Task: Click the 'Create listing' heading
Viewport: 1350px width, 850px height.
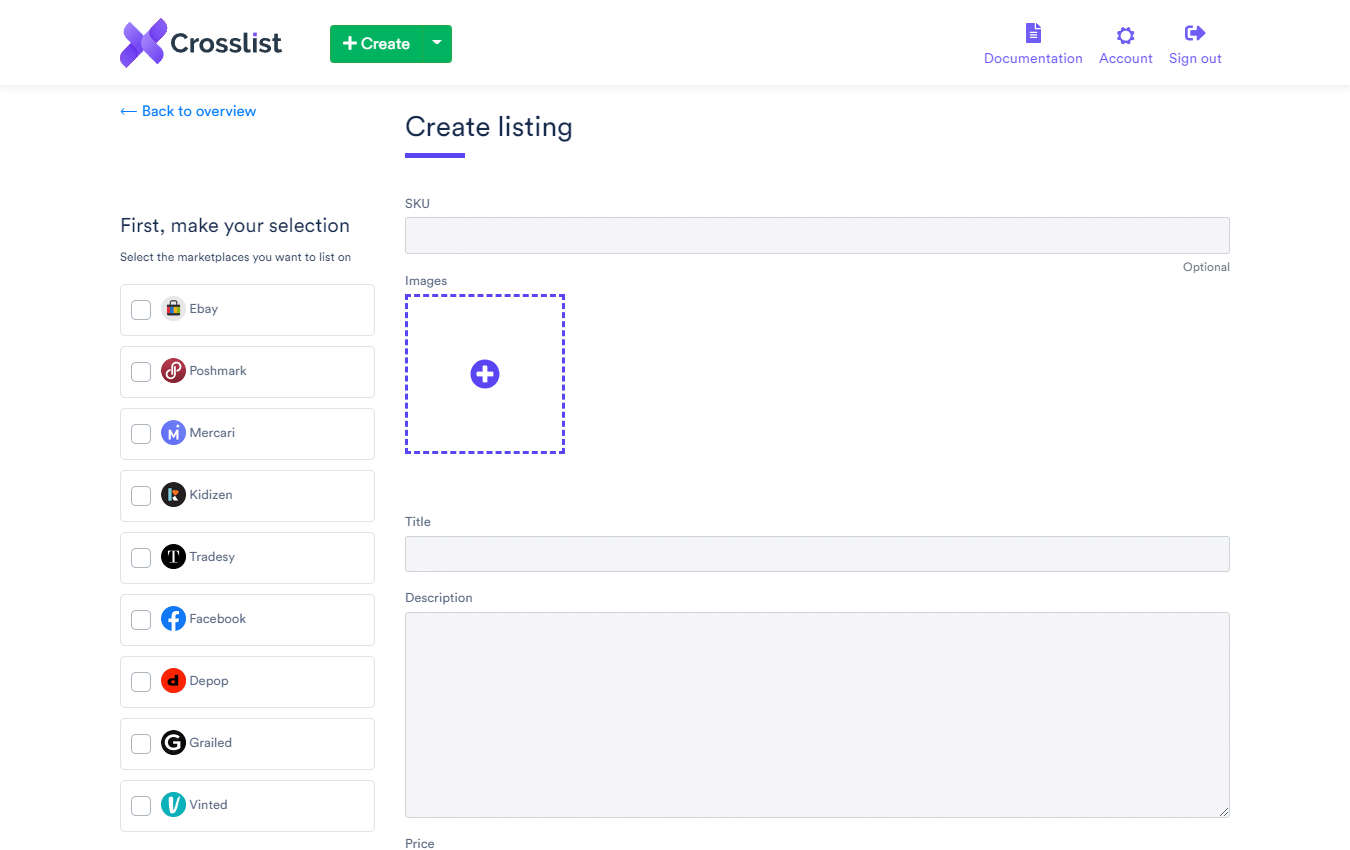Action: pos(489,127)
